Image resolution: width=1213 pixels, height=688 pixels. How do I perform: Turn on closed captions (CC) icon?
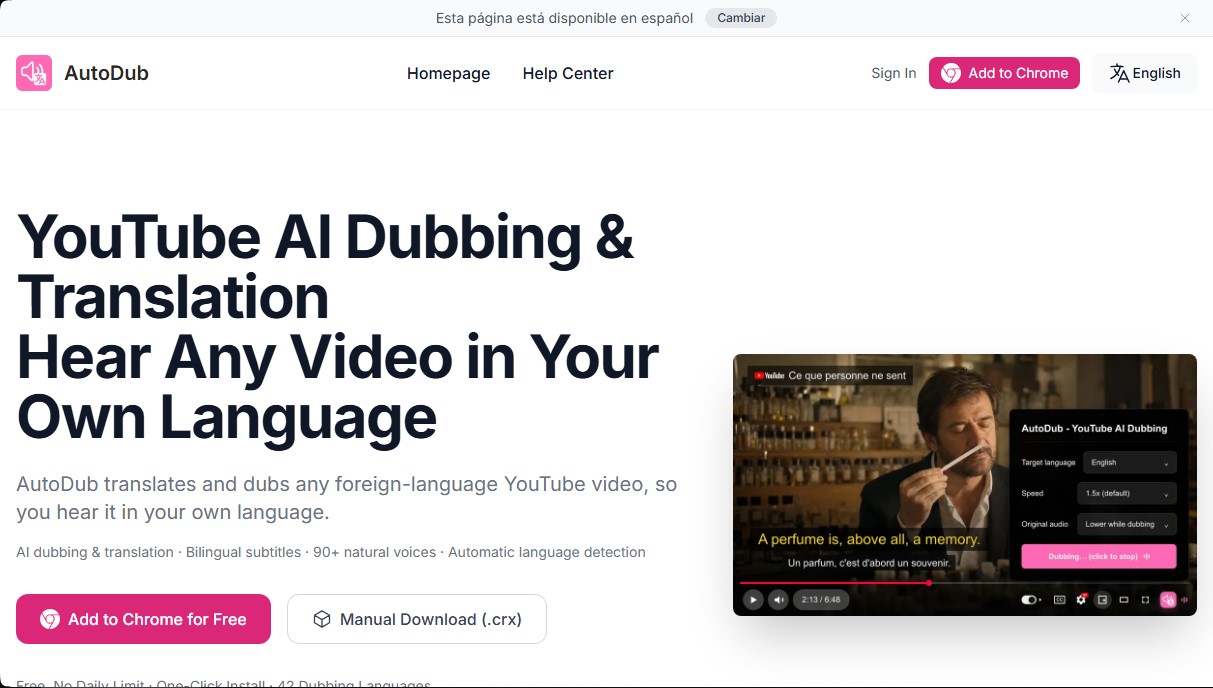tap(1059, 600)
